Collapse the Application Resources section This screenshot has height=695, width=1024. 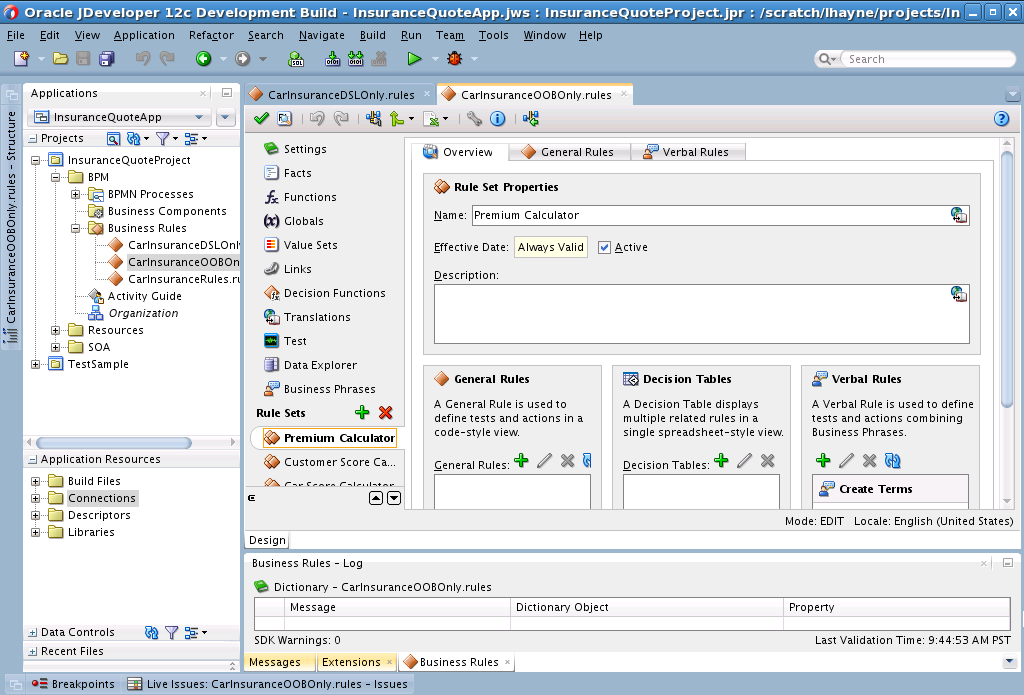coord(32,459)
